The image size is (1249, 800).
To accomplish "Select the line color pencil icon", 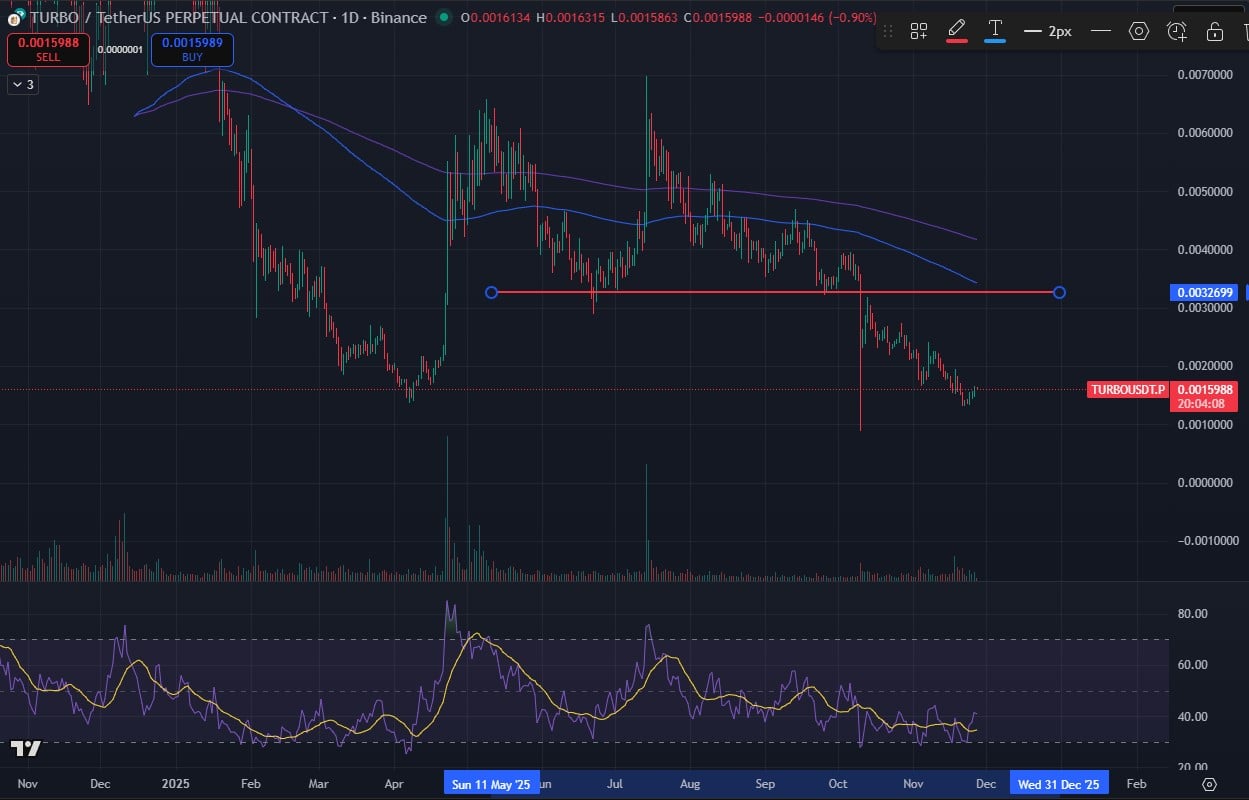I will [957, 27].
